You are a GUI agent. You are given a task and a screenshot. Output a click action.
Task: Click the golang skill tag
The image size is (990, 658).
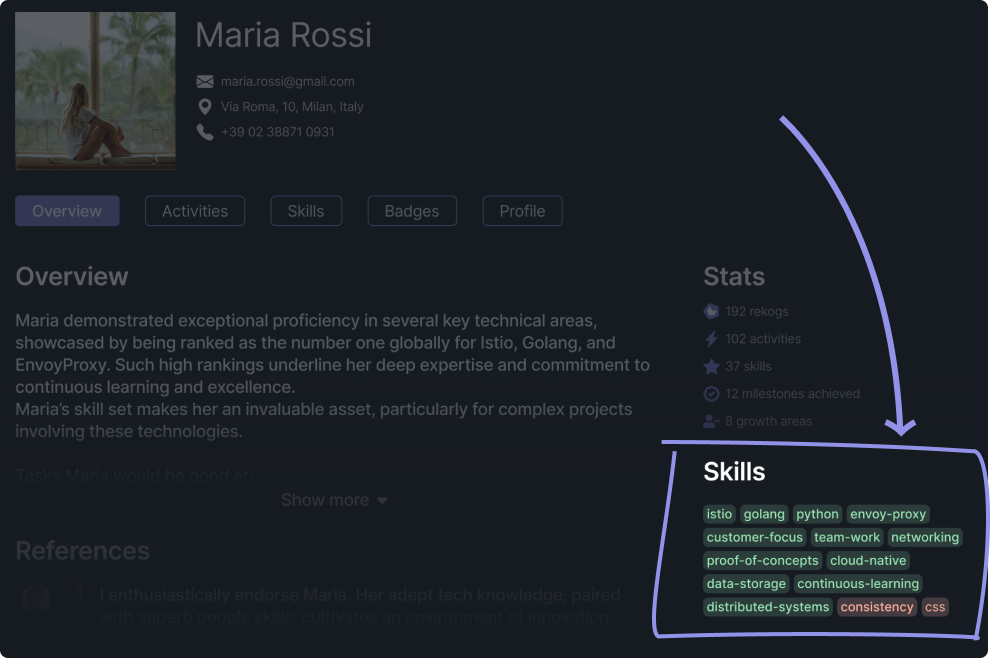764,514
